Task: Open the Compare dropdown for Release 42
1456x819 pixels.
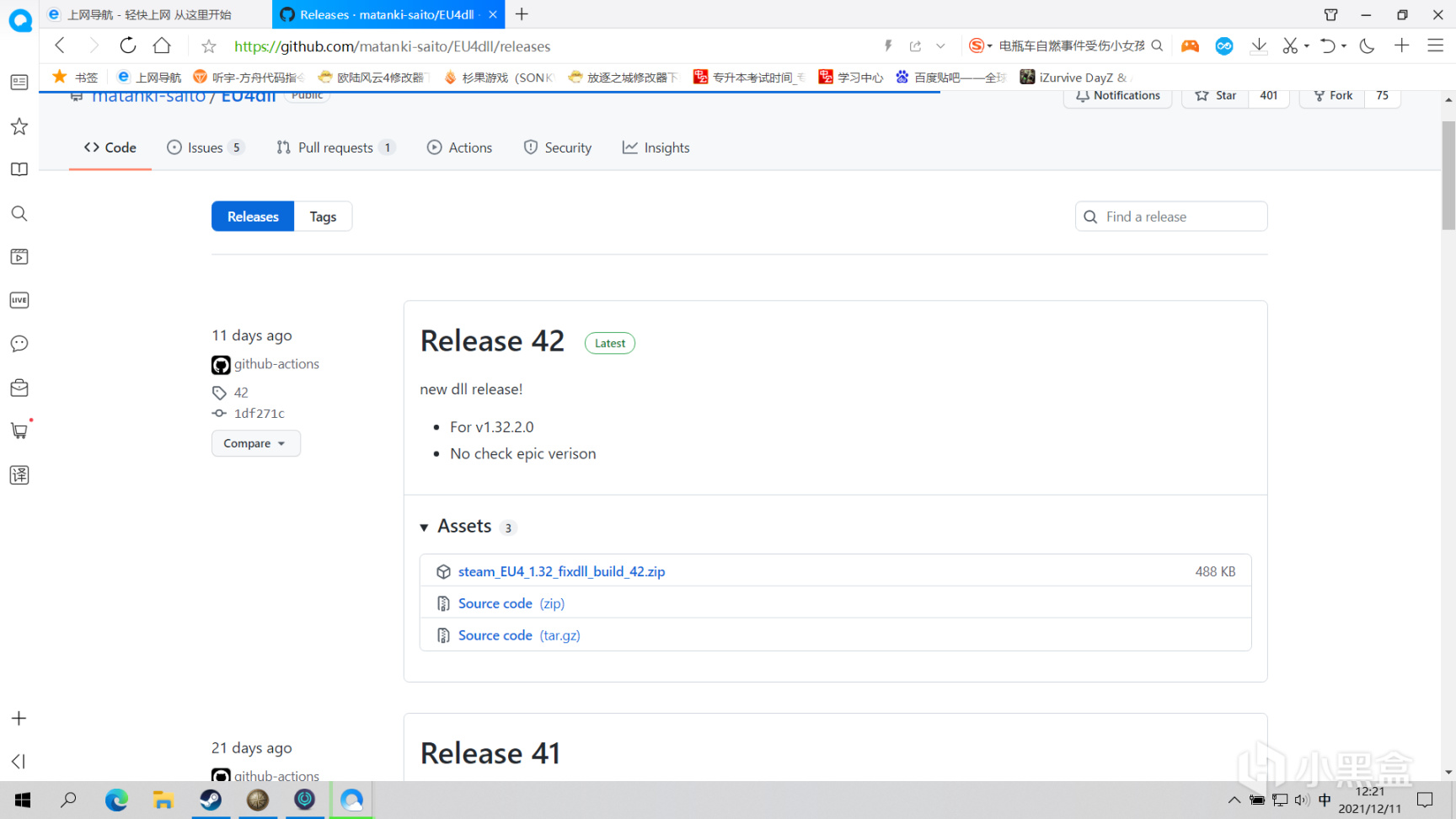Action: pos(255,443)
